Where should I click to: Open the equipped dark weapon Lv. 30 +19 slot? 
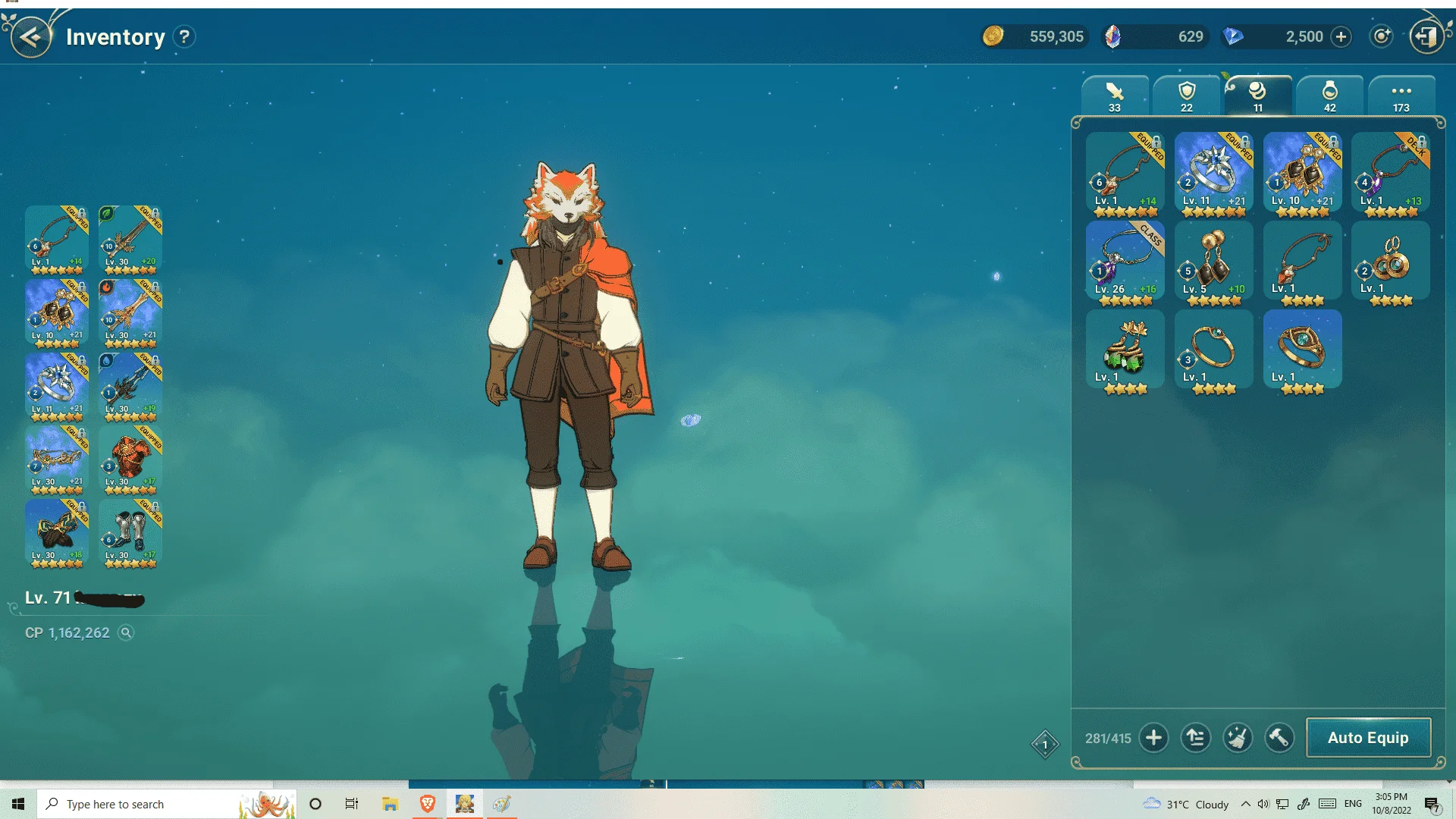pyautogui.click(x=130, y=387)
